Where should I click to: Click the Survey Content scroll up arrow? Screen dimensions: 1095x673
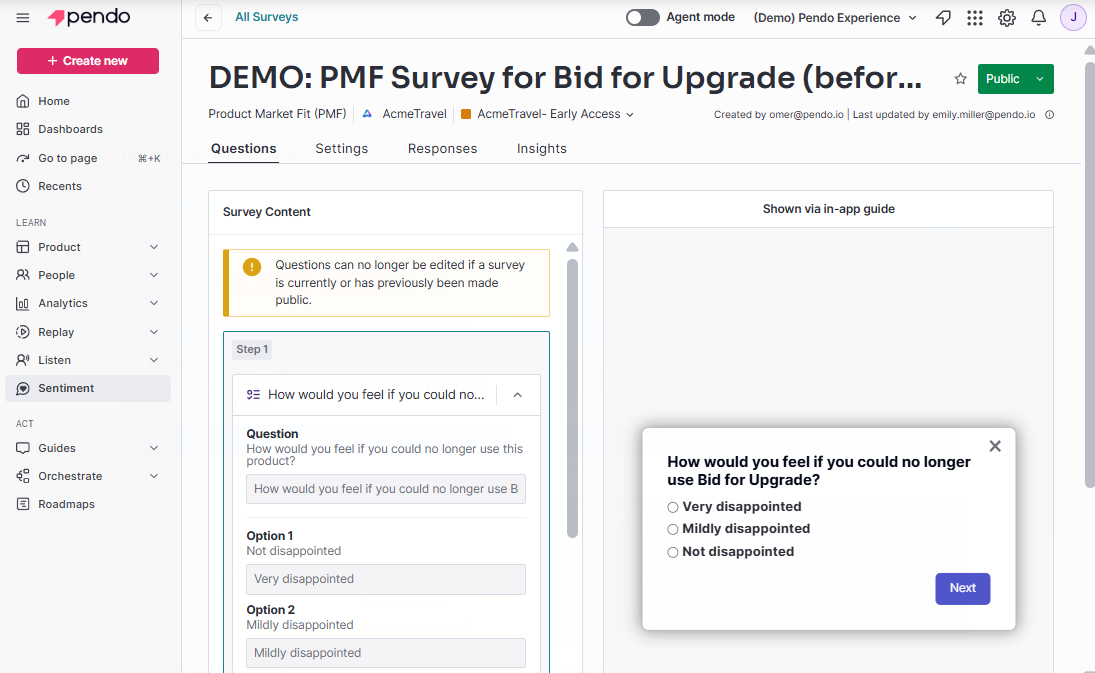(x=573, y=247)
